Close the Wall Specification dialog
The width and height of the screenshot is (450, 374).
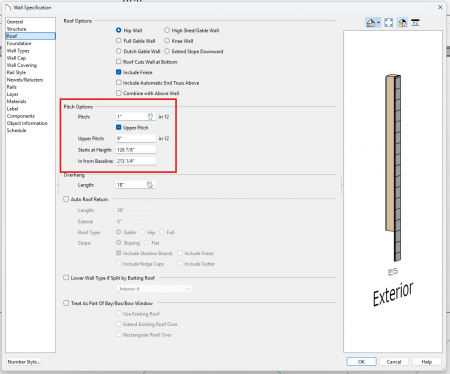[440, 7]
